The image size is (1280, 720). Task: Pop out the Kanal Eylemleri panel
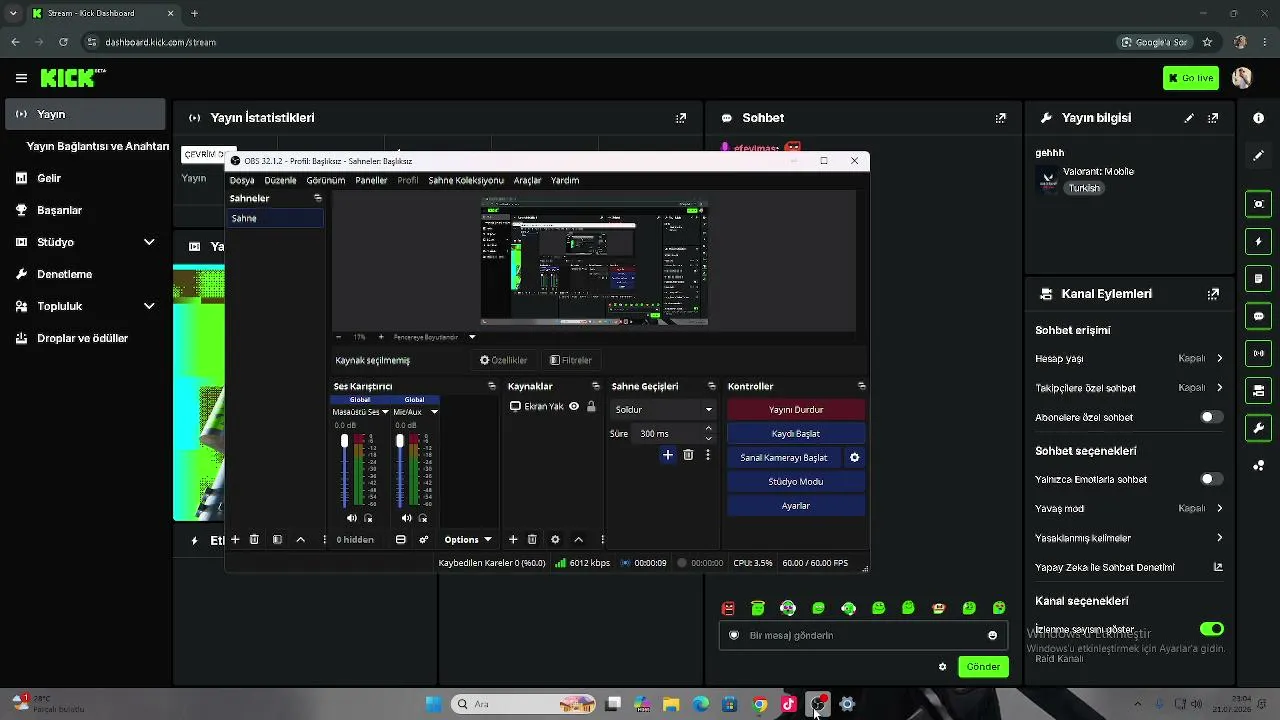click(x=1213, y=294)
